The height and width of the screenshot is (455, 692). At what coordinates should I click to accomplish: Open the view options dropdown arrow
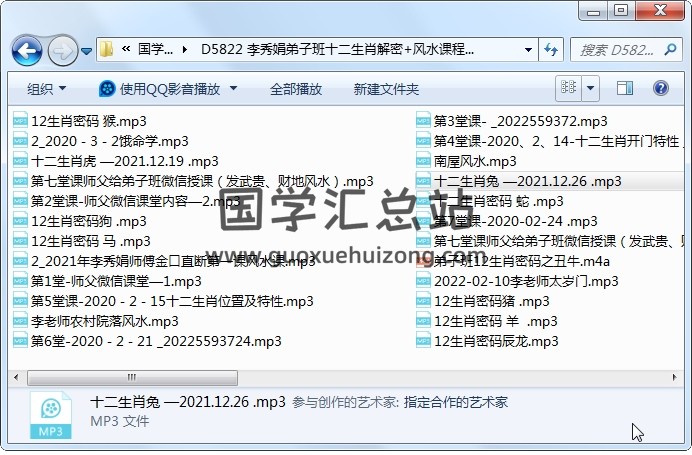[590, 88]
